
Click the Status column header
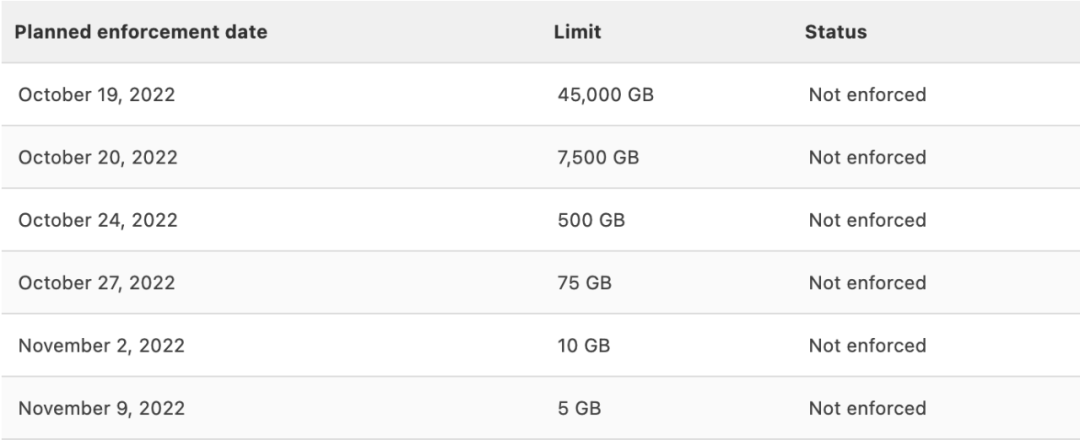click(835, 32)
